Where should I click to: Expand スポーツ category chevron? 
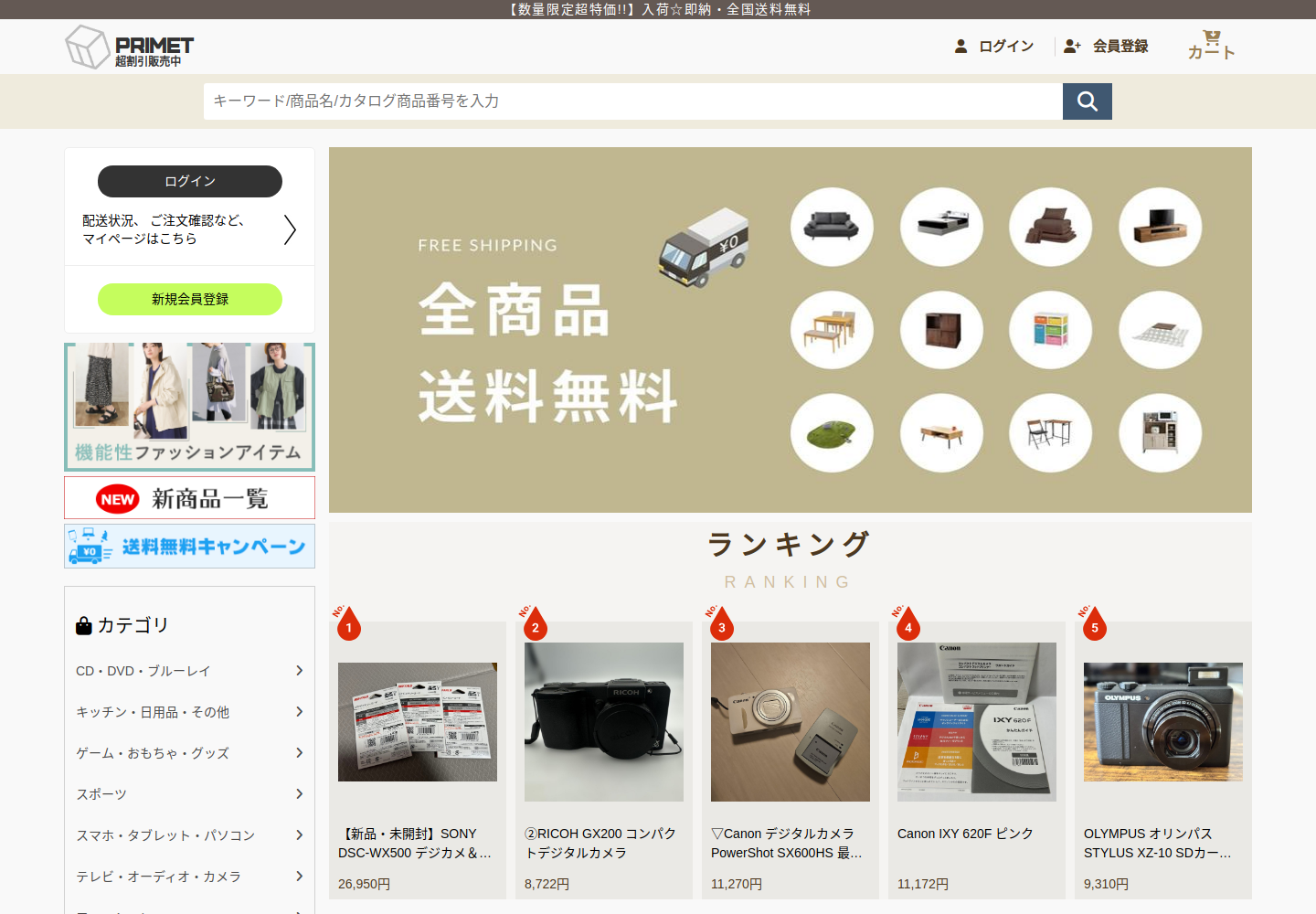point(299,794)
